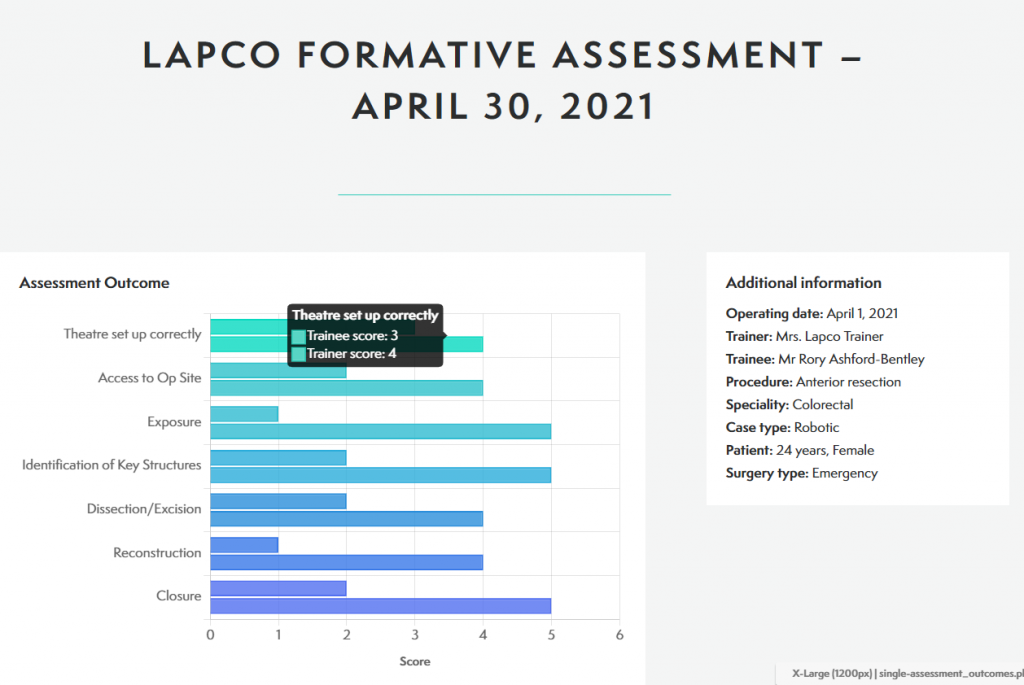Click 'Trainee: Mr Rory Ashford-Bentley' text
Screen dimensions: 1024x685
825,359
